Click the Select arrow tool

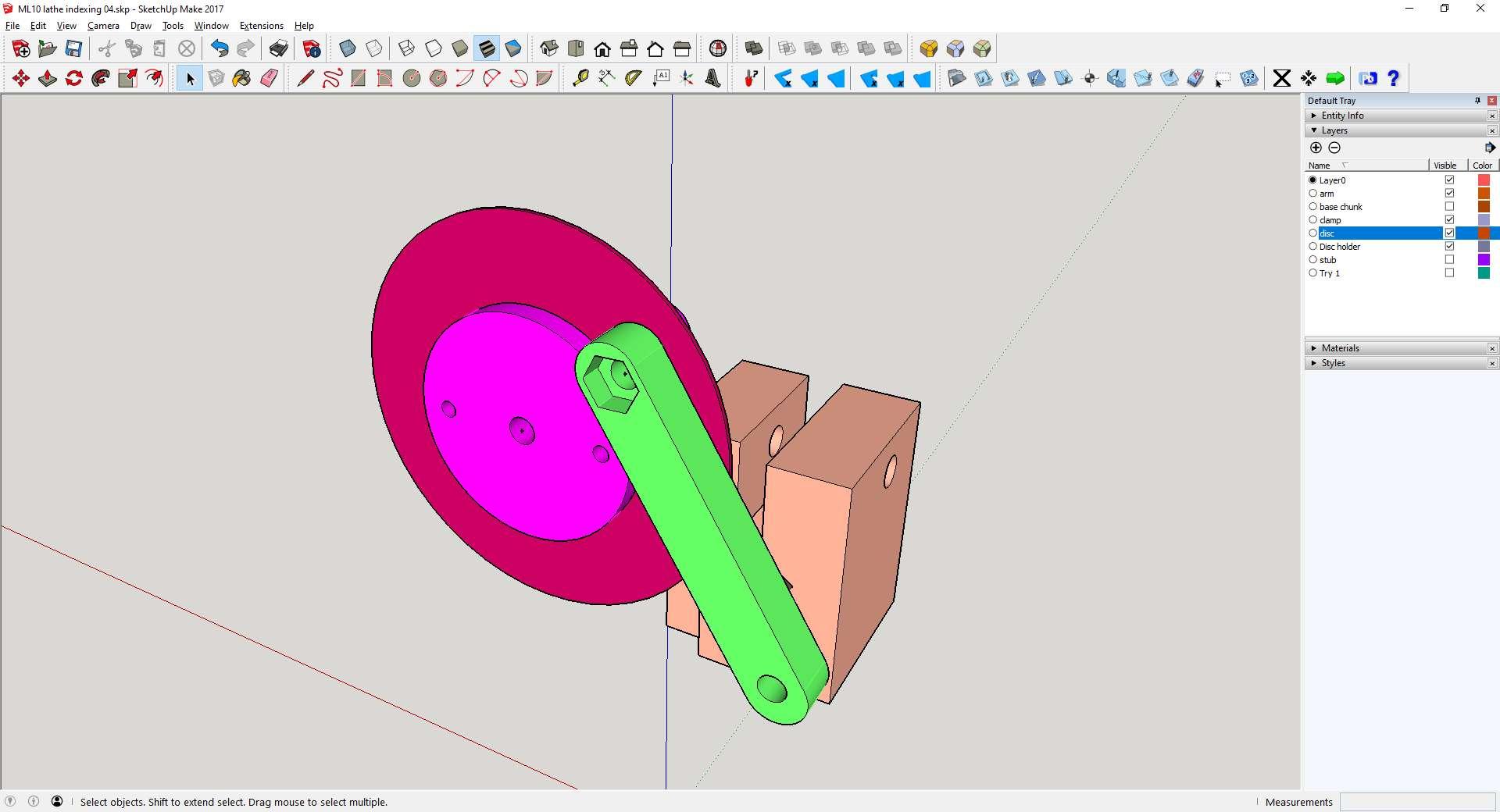(x=190, y=78)
